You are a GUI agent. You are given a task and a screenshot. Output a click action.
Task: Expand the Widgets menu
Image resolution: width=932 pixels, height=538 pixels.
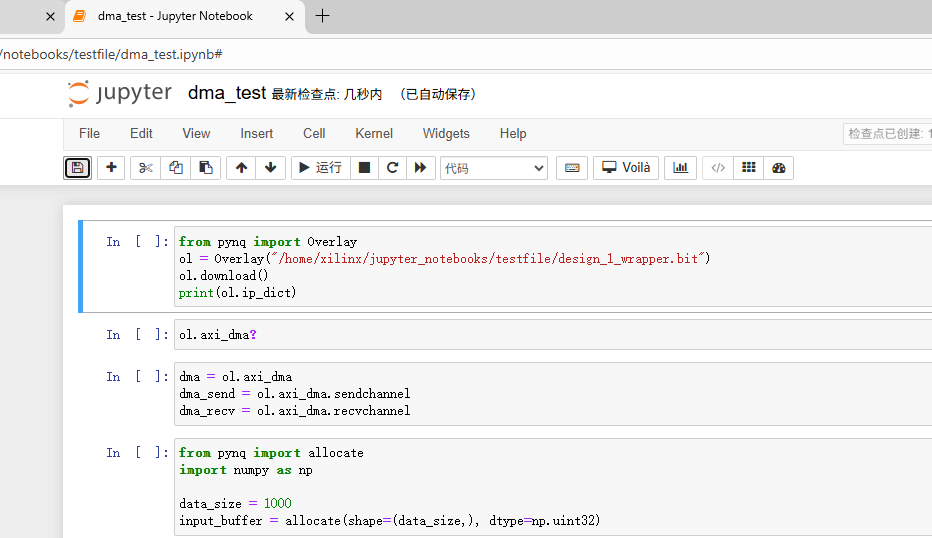click(x=446, y=133)
